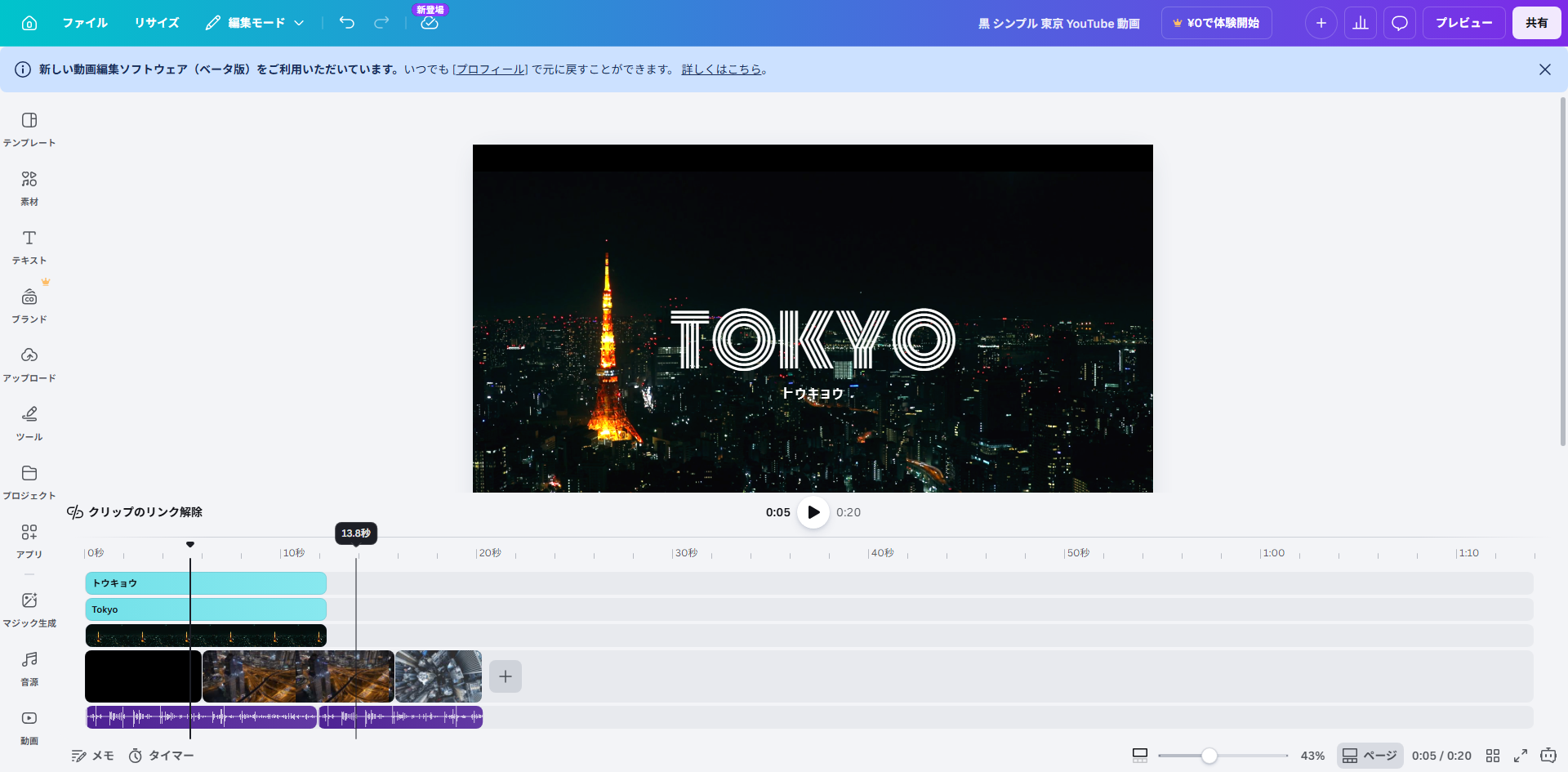Viewport: 1568px width, 772px height.
Task: Open the アプリ panel
Action: (29, 541)
